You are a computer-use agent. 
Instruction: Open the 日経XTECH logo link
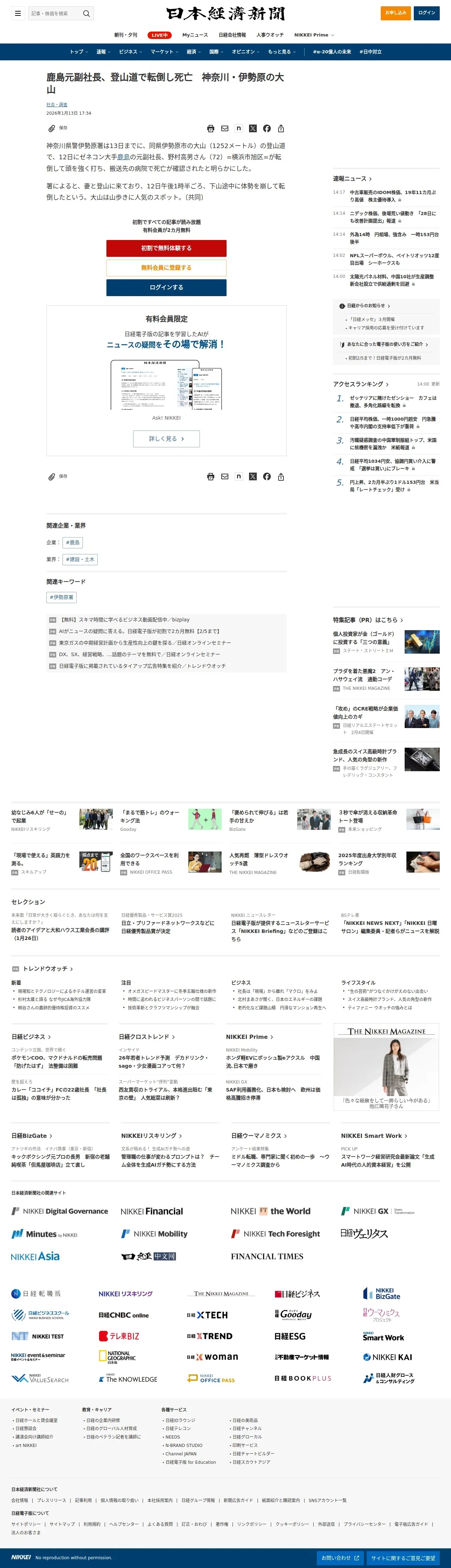(207, 1315)
